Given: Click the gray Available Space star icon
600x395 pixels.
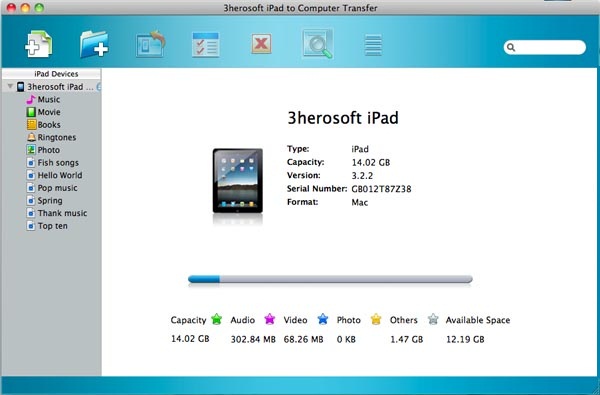Looking at the screenshot, I should 433,319.
